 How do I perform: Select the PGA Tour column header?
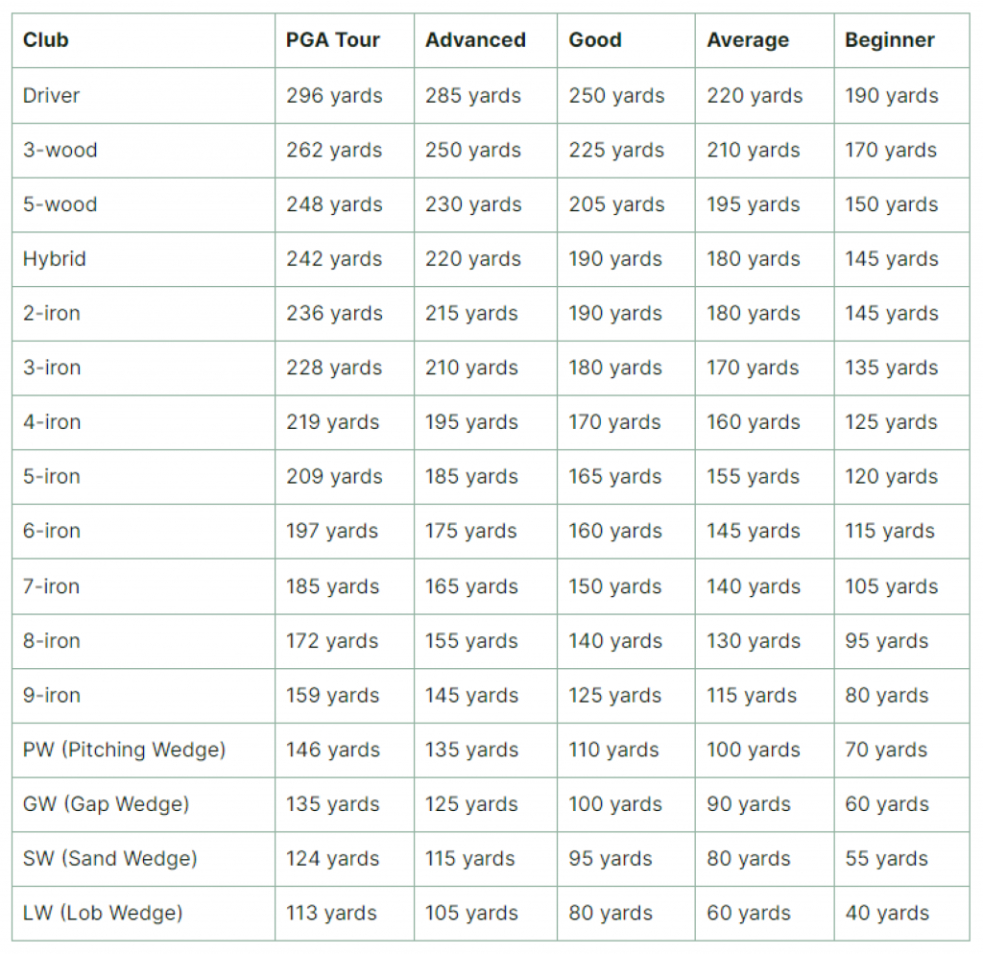point(344,40)
